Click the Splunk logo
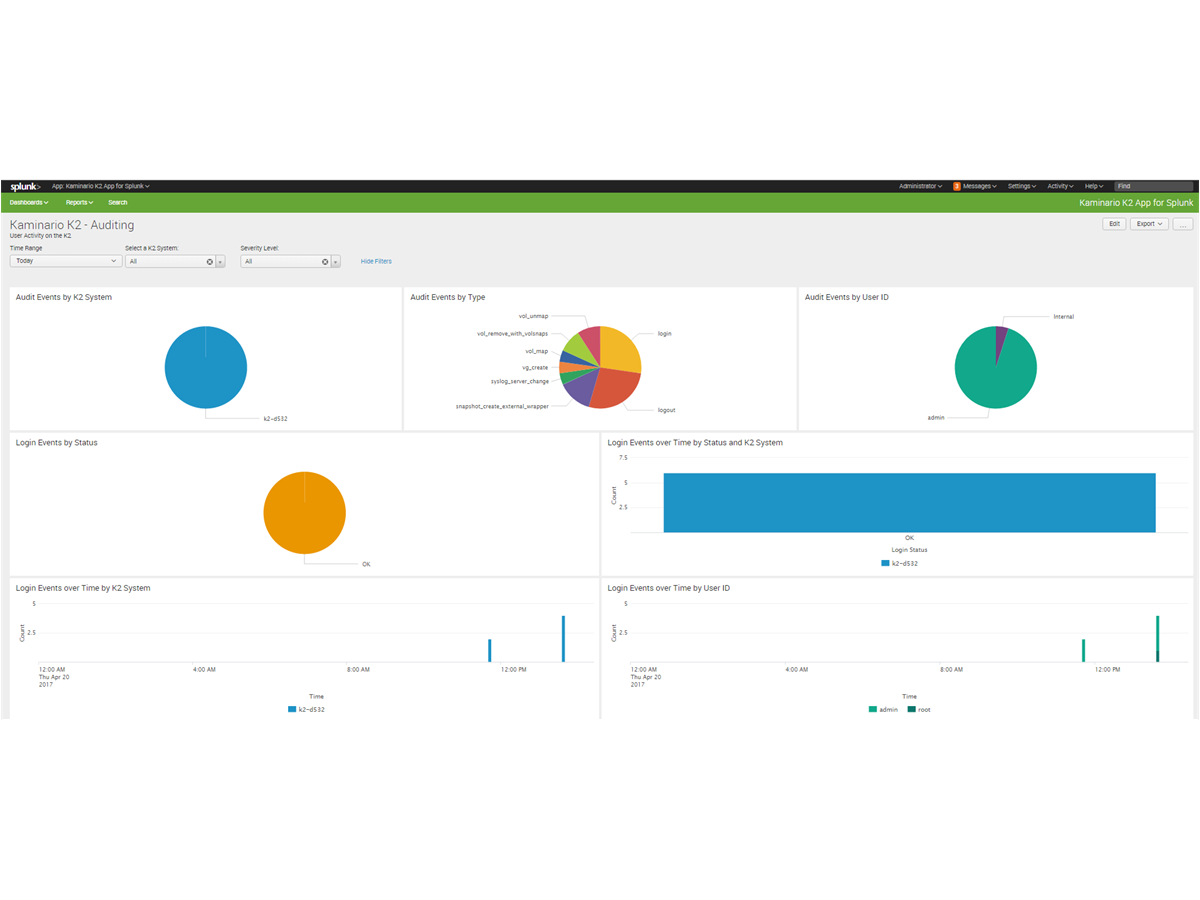Screen dimensions: 1200x900 pos(25,186)
